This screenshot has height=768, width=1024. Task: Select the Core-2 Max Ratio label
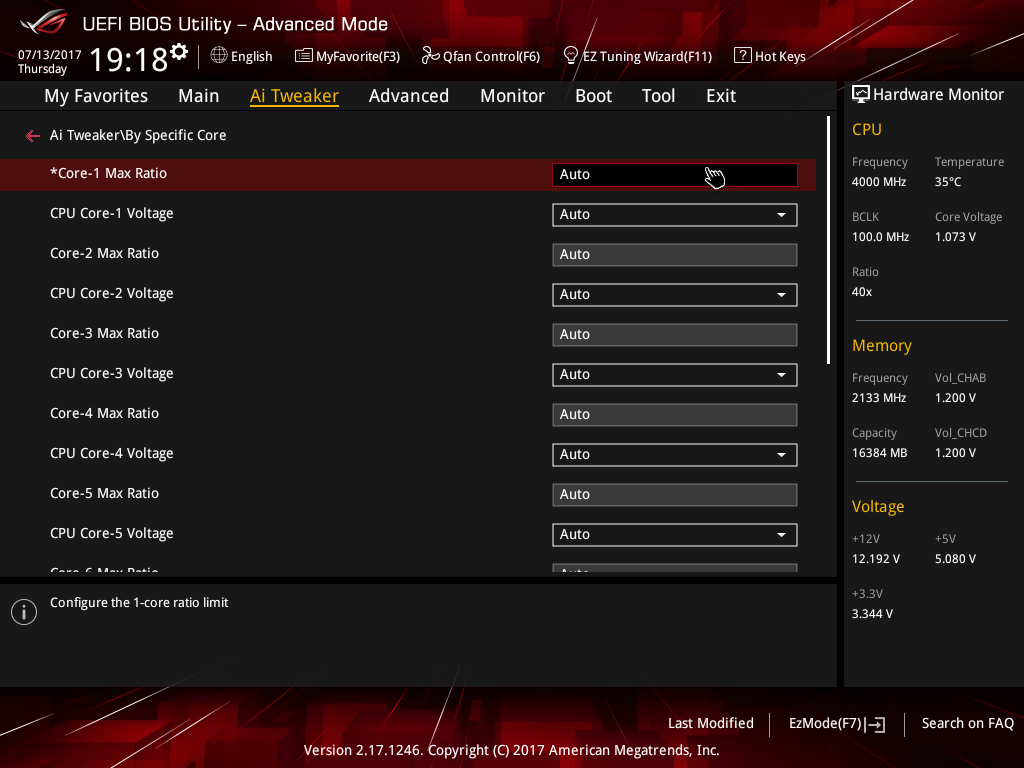coord(104,253)
